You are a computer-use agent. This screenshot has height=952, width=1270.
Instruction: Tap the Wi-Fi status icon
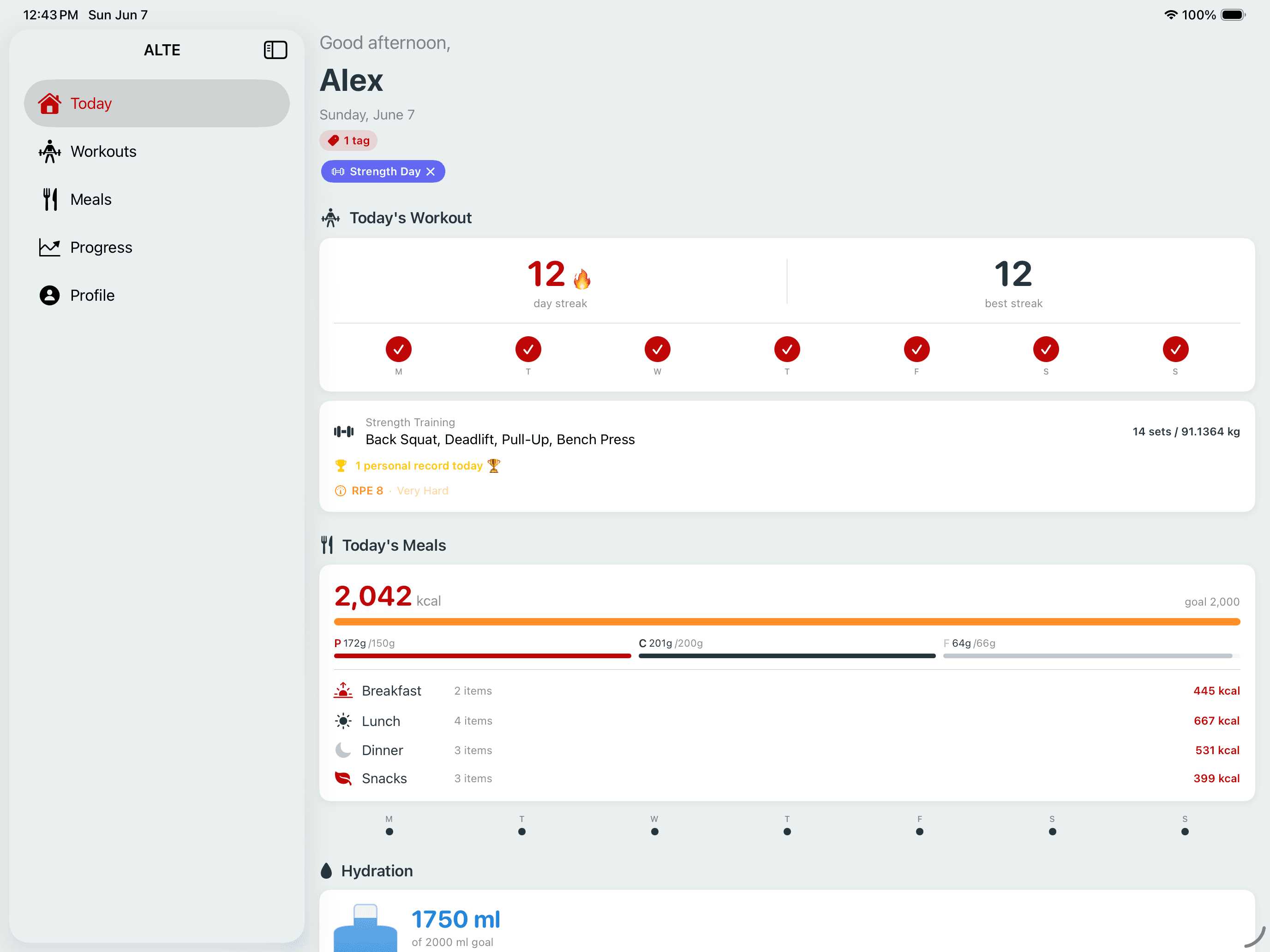pos(1171,15)
